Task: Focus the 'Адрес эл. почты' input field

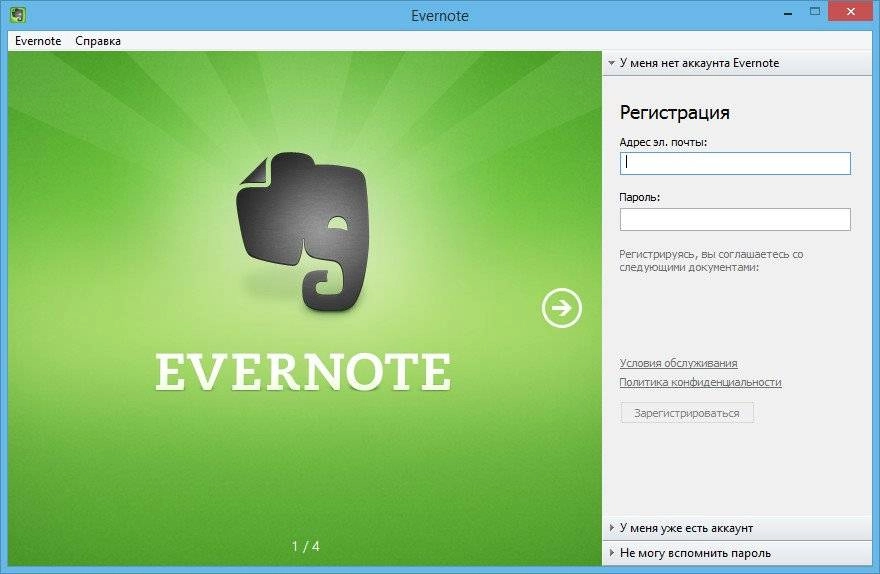Action: point(735,163)
